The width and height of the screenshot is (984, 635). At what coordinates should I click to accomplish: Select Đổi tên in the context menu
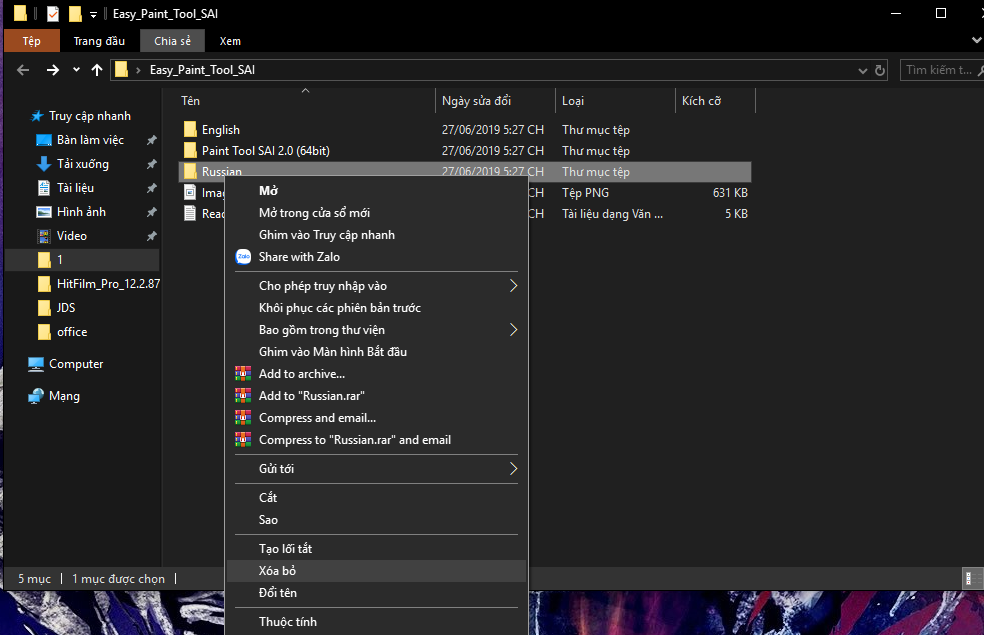pyautogui.click(x=277, y=593)
